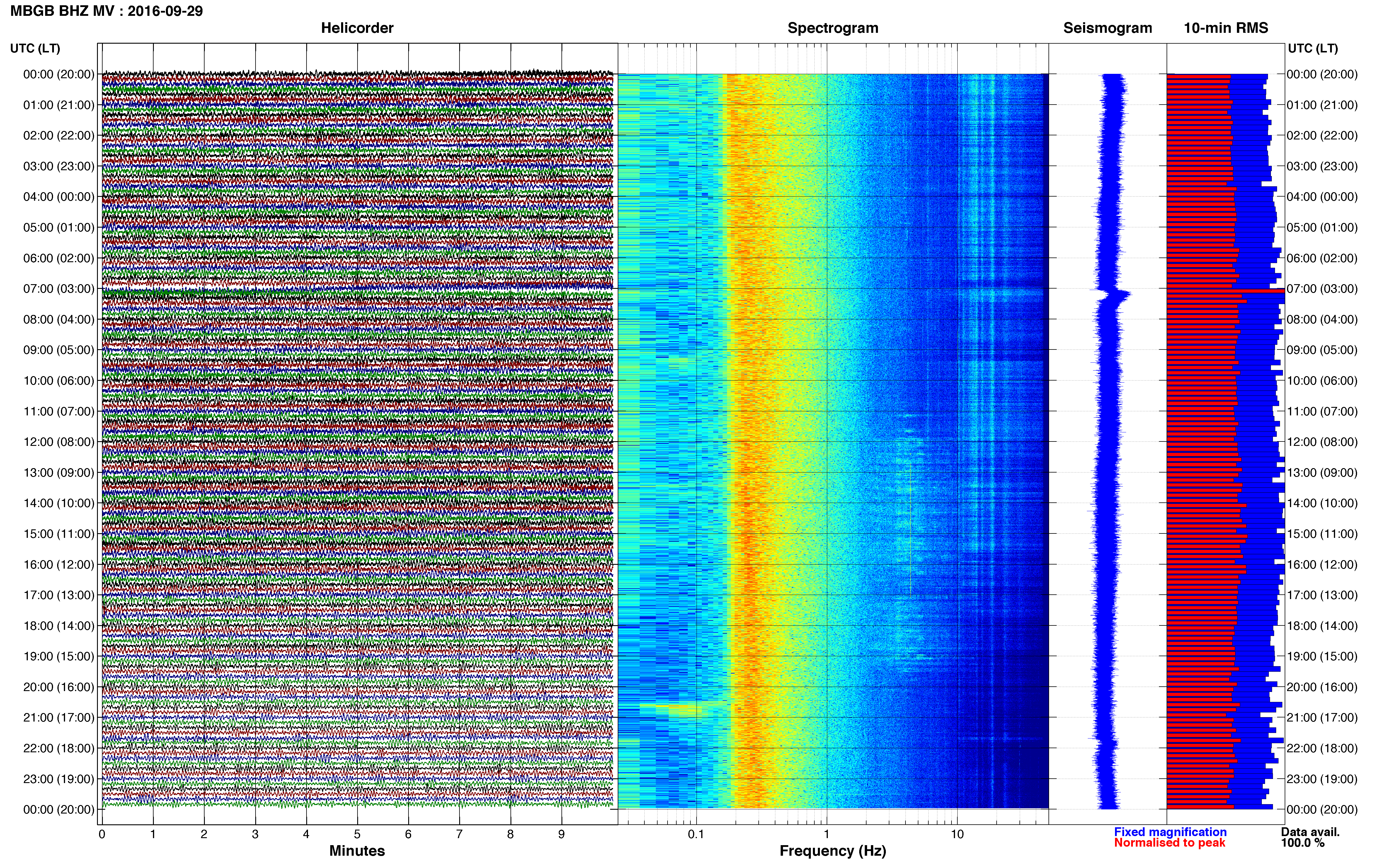1389x868 pixels.
Task: Click the 5 tick on the Minutes axis
Action: tap(357, 834)
